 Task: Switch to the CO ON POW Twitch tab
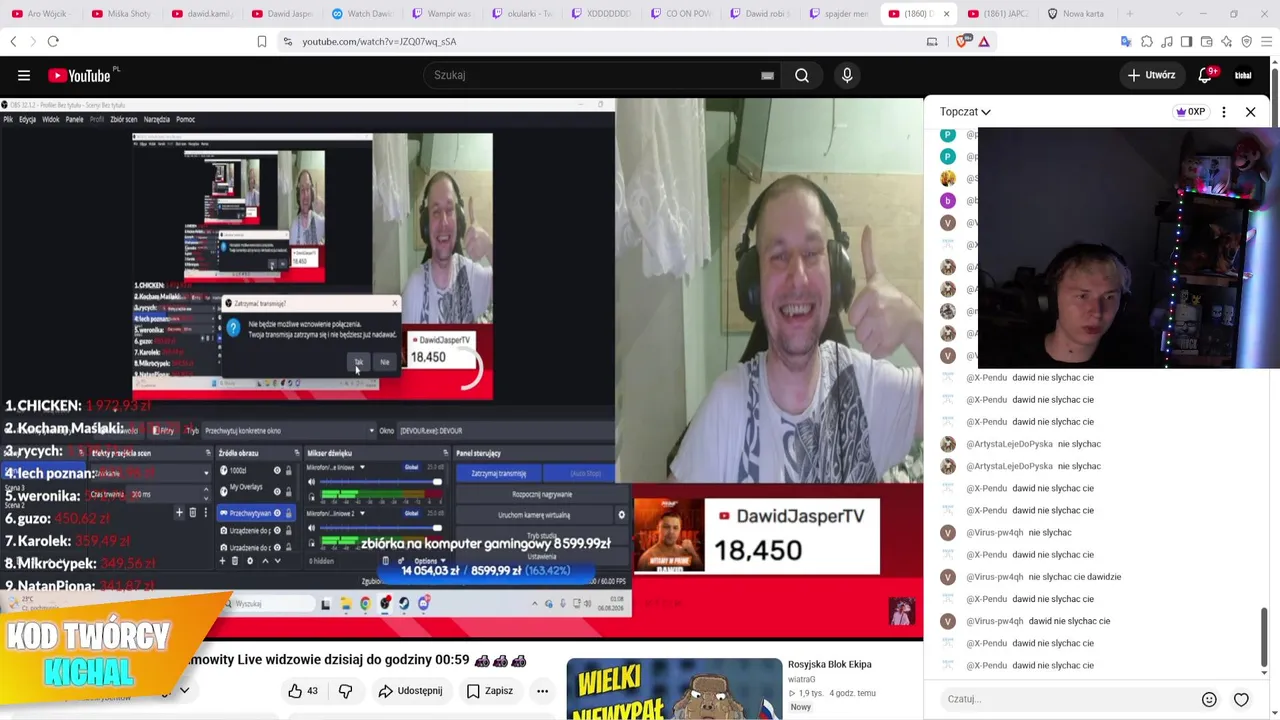point(682,14)
